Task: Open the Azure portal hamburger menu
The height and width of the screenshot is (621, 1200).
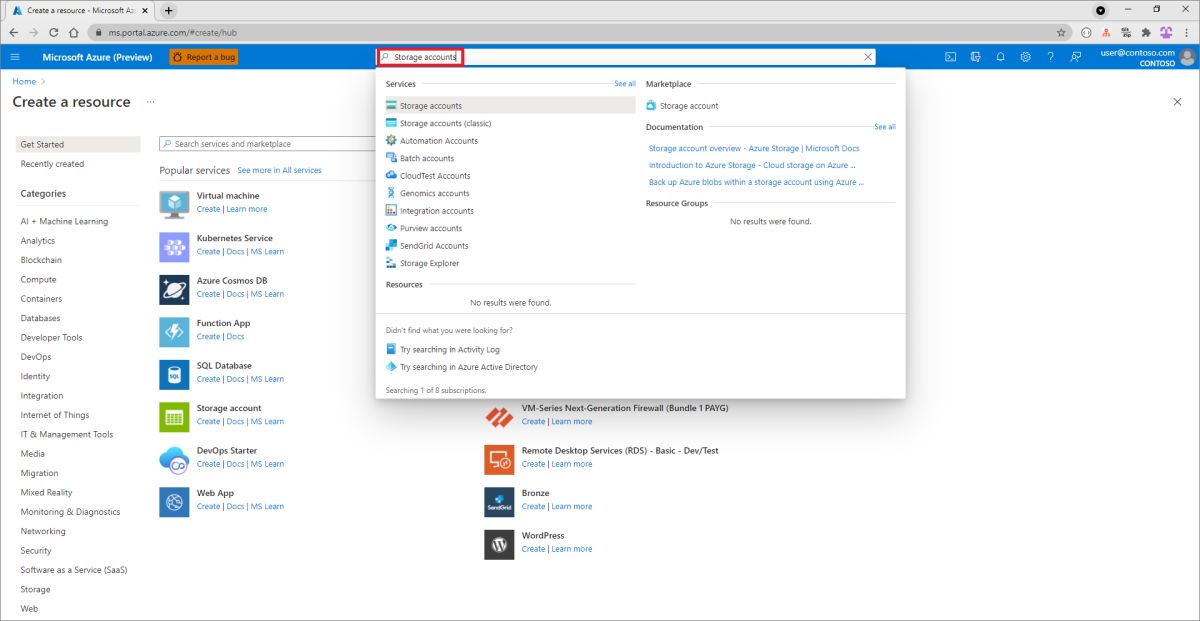Action: pyautogui.click(x=15, y=57)
